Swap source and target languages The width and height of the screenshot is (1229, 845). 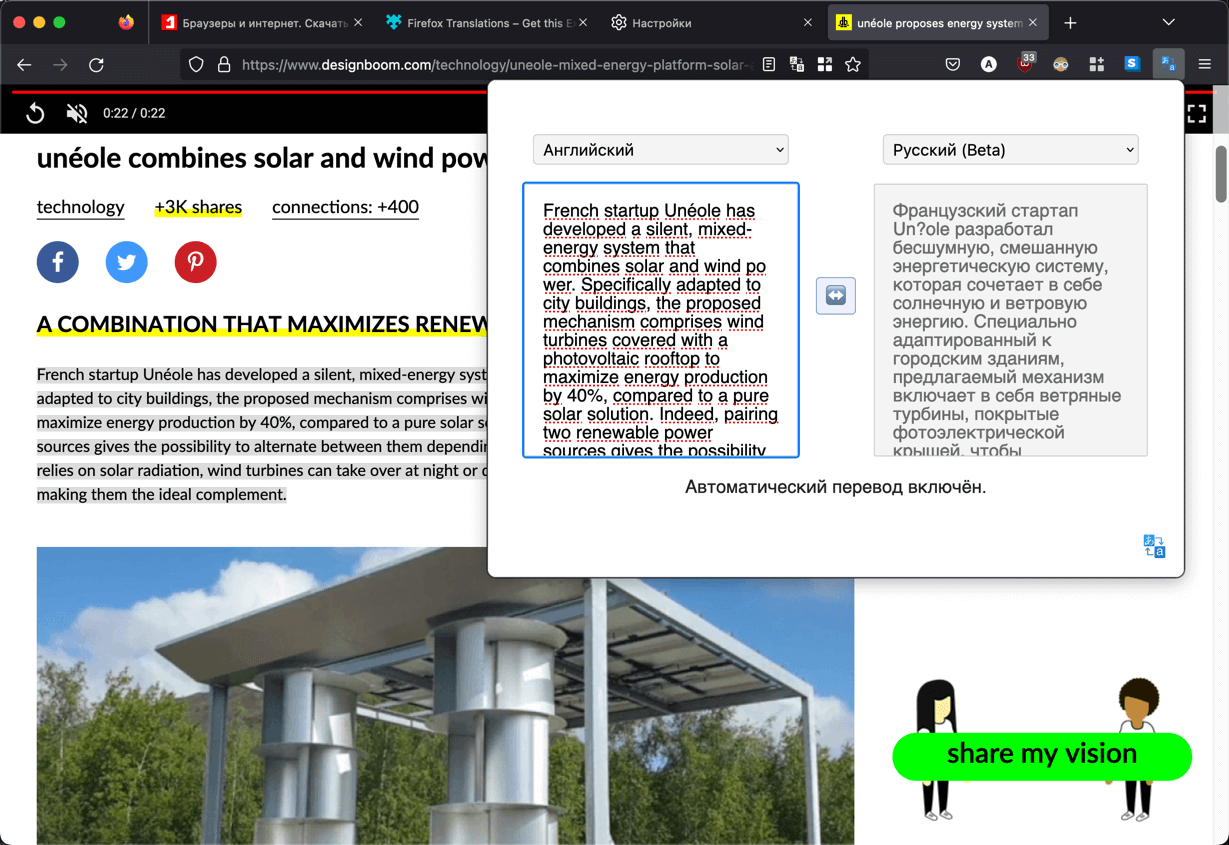836,296
